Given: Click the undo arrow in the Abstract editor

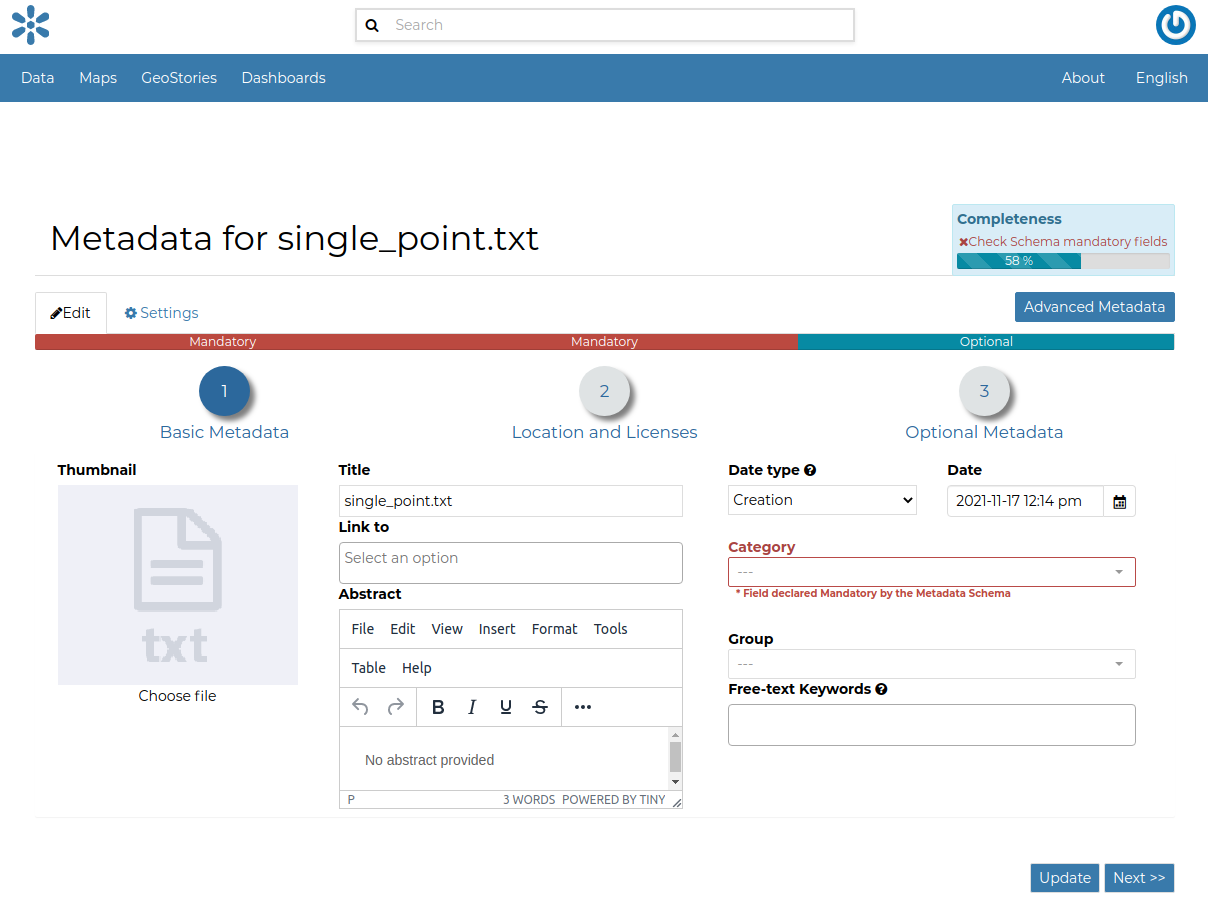Looking at the screenshot, I should click(359, 707).
